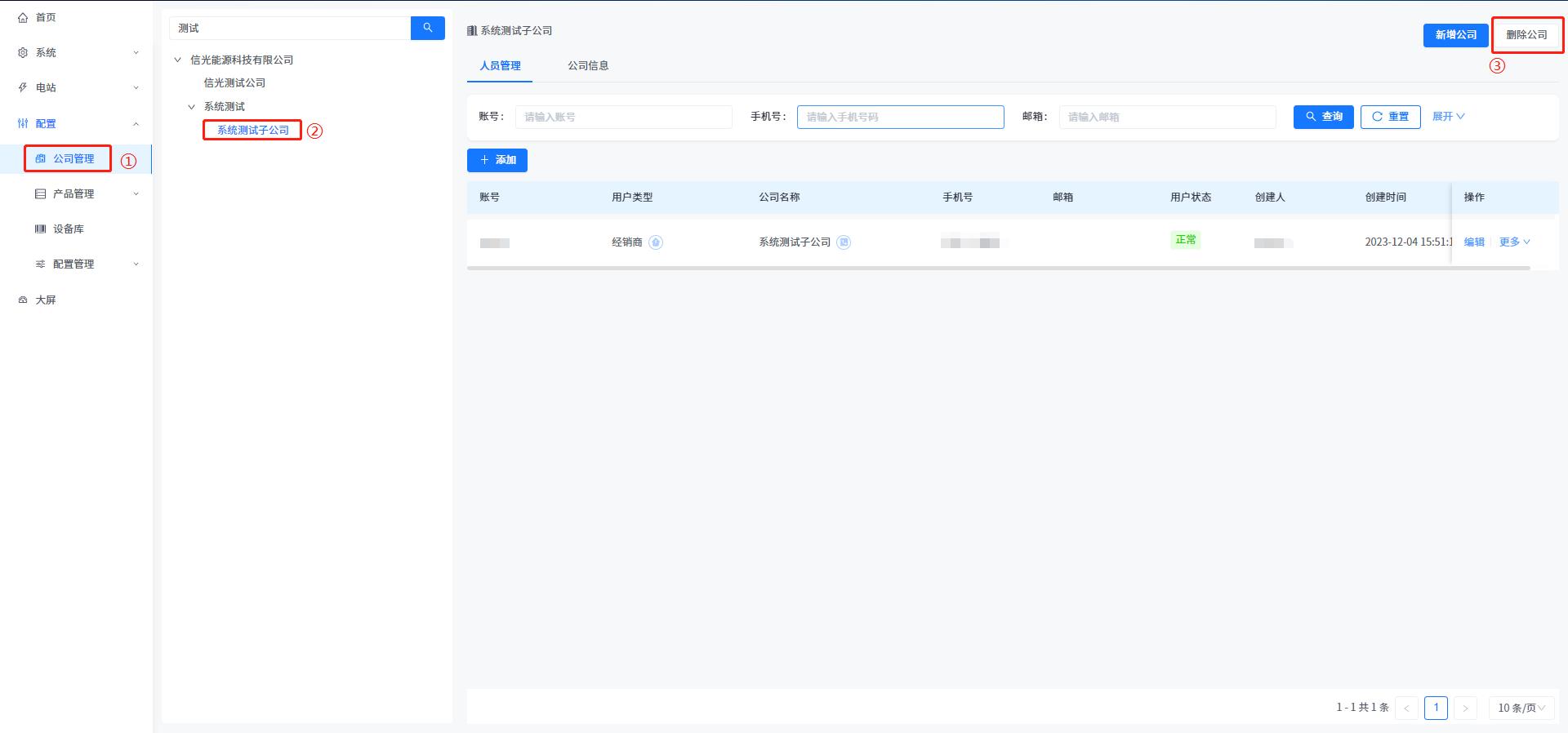This screenshot has width=1568, height=733.
Task: Click the magnifier search icon button
Action: [x=427, y=28]
